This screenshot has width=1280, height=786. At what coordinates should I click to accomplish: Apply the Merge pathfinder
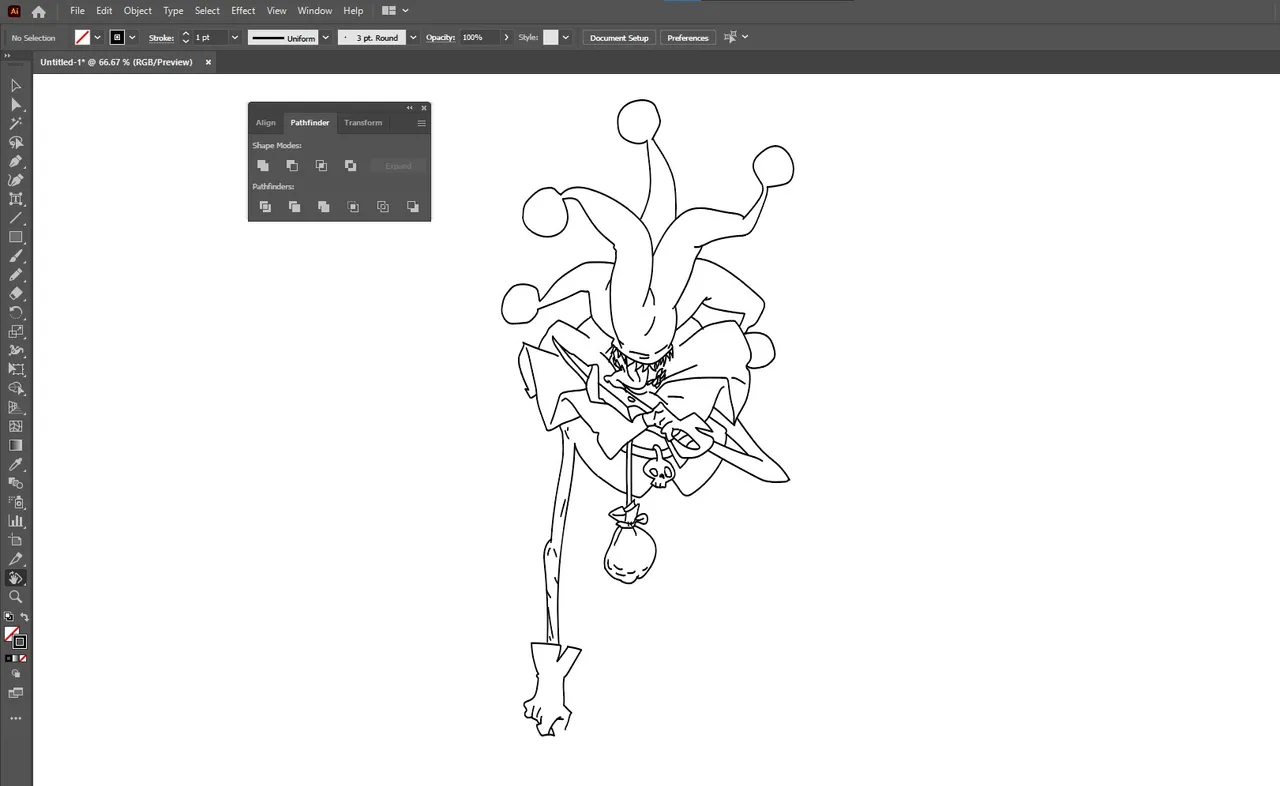(323, 207)
